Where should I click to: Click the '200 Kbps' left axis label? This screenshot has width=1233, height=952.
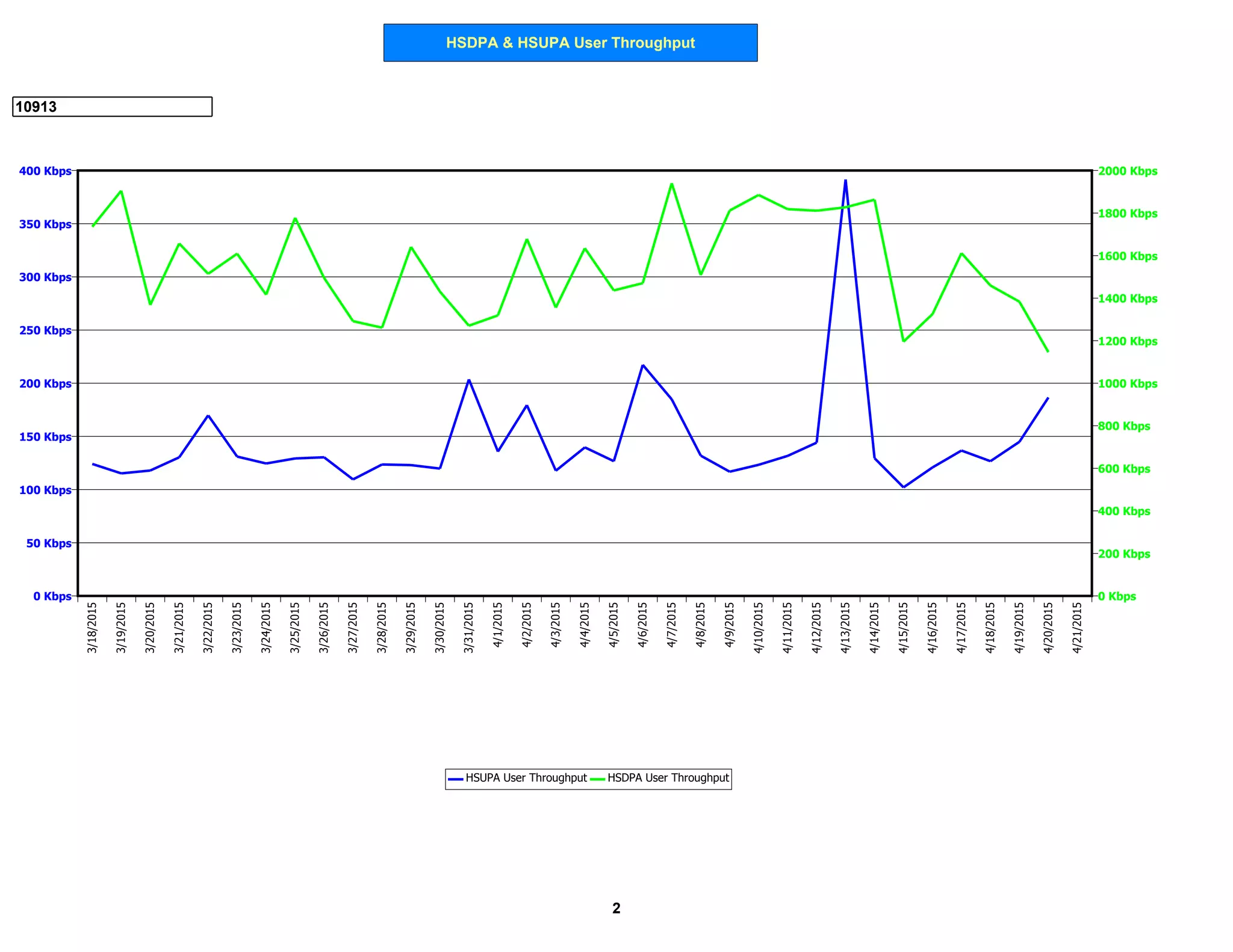point(45,383)
